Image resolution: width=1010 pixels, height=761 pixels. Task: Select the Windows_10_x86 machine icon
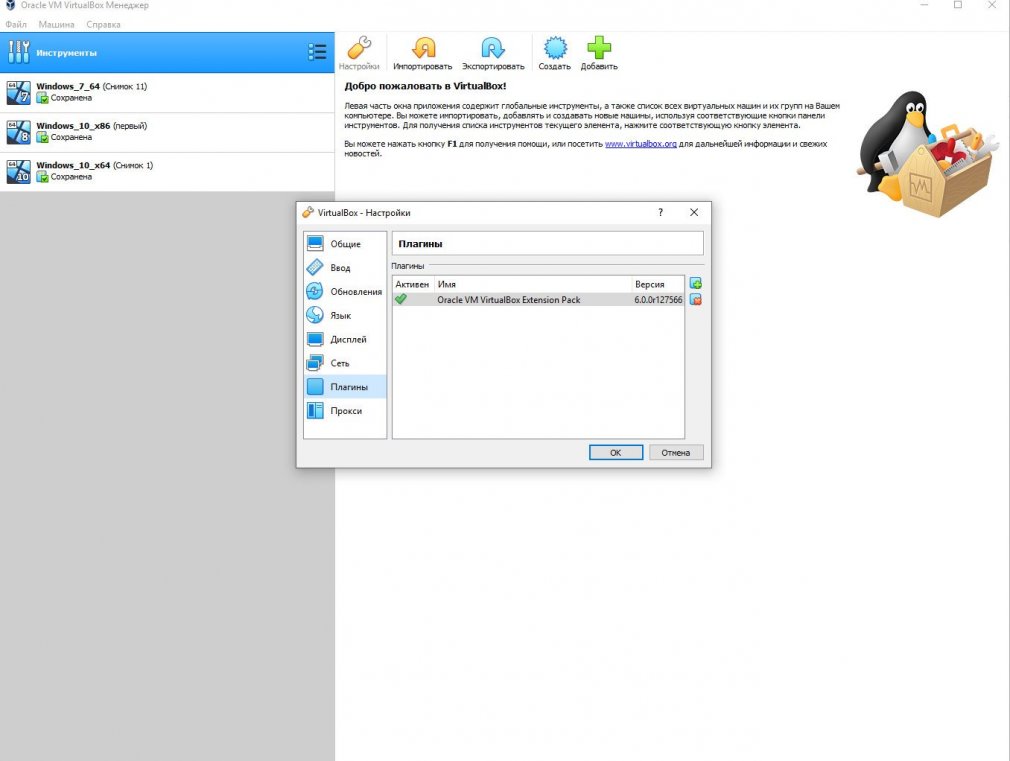click(19, 131)
